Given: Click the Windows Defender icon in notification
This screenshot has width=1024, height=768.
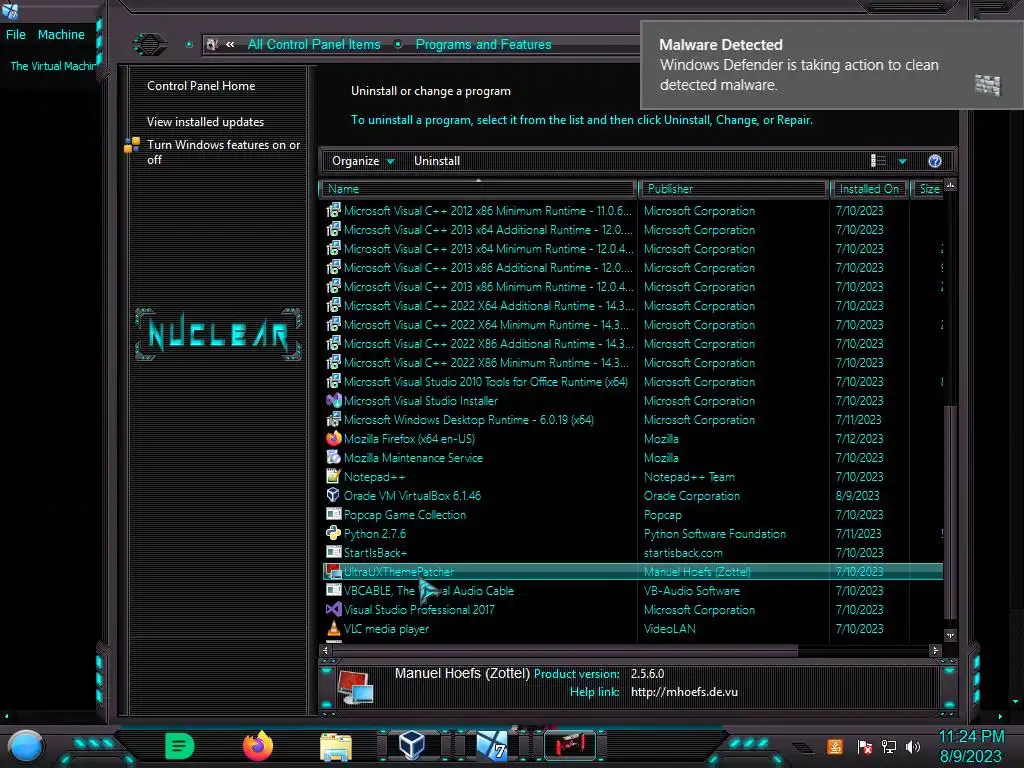Looking at the screenshot, I should 987,85.
